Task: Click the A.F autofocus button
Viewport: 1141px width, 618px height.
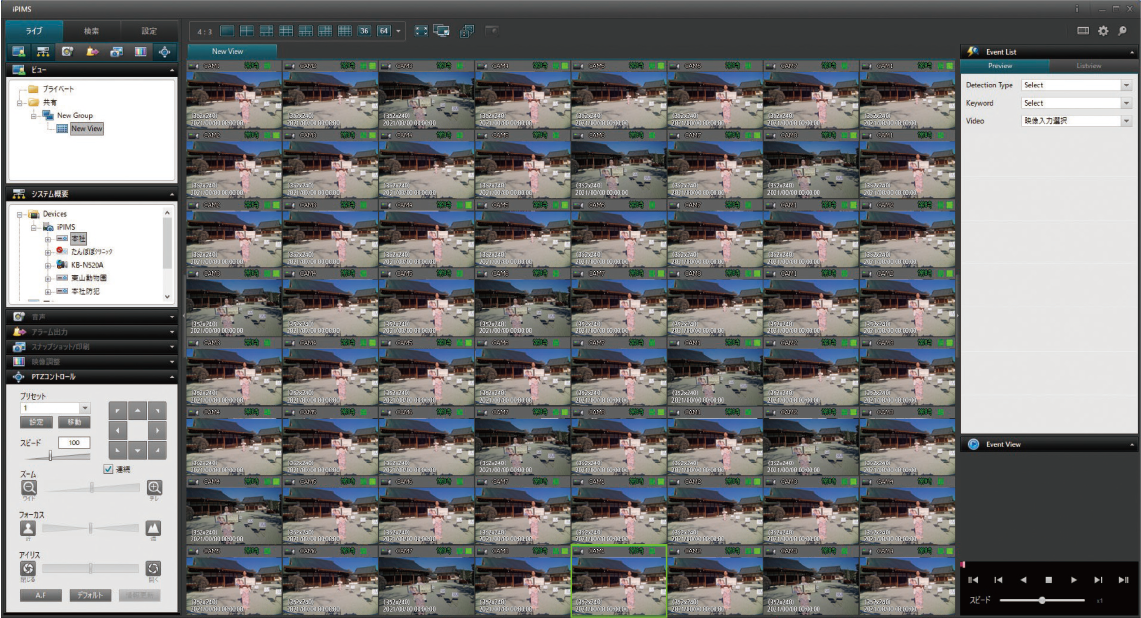Action: pos(40,595)
